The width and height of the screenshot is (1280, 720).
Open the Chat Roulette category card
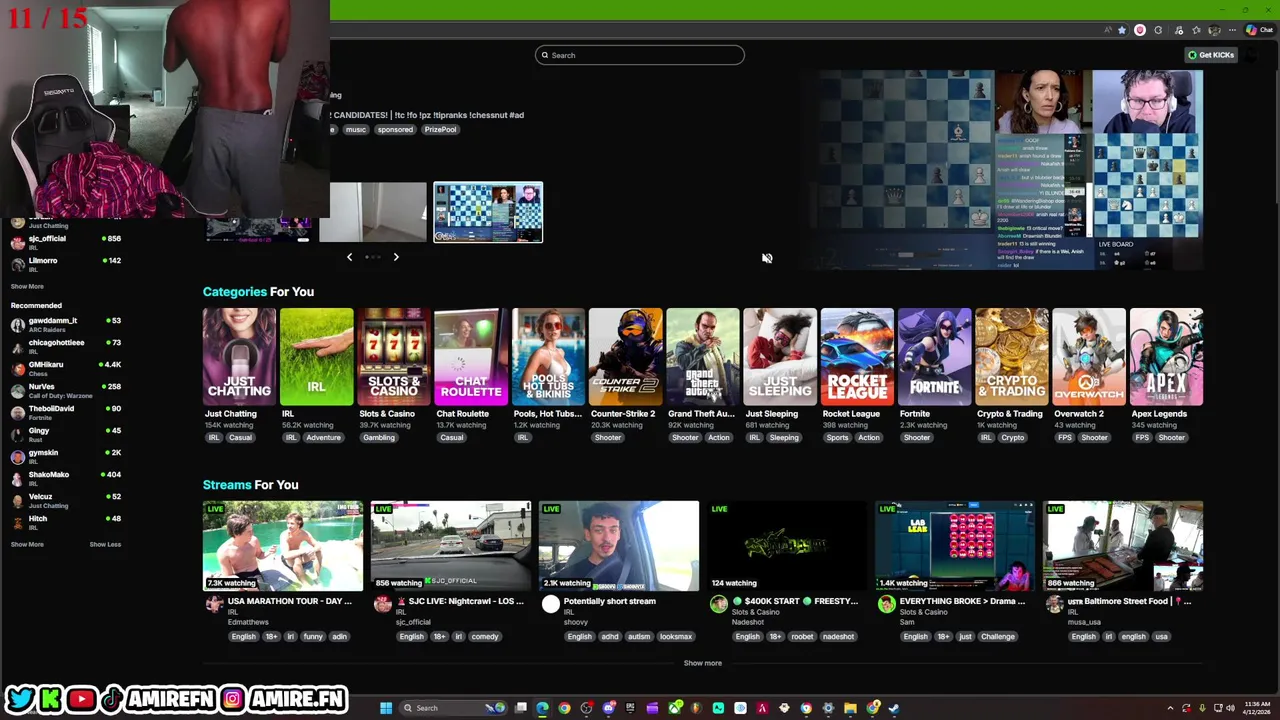tap(471, 357)
